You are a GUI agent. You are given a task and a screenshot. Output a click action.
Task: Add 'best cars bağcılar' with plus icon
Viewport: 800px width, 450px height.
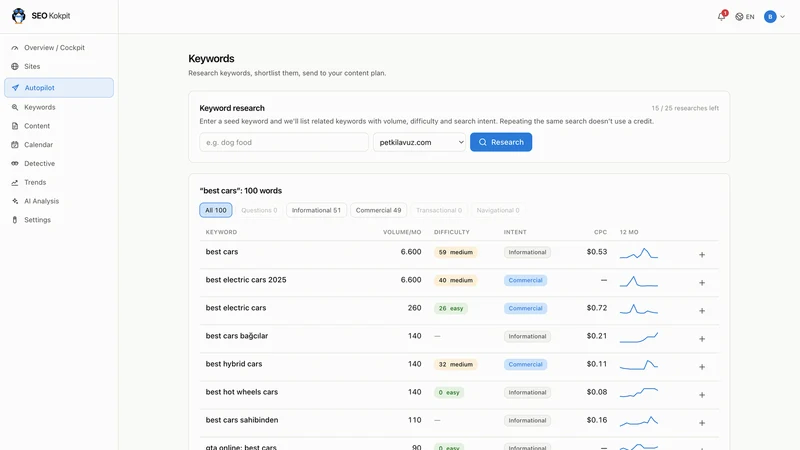click(702, 339)
